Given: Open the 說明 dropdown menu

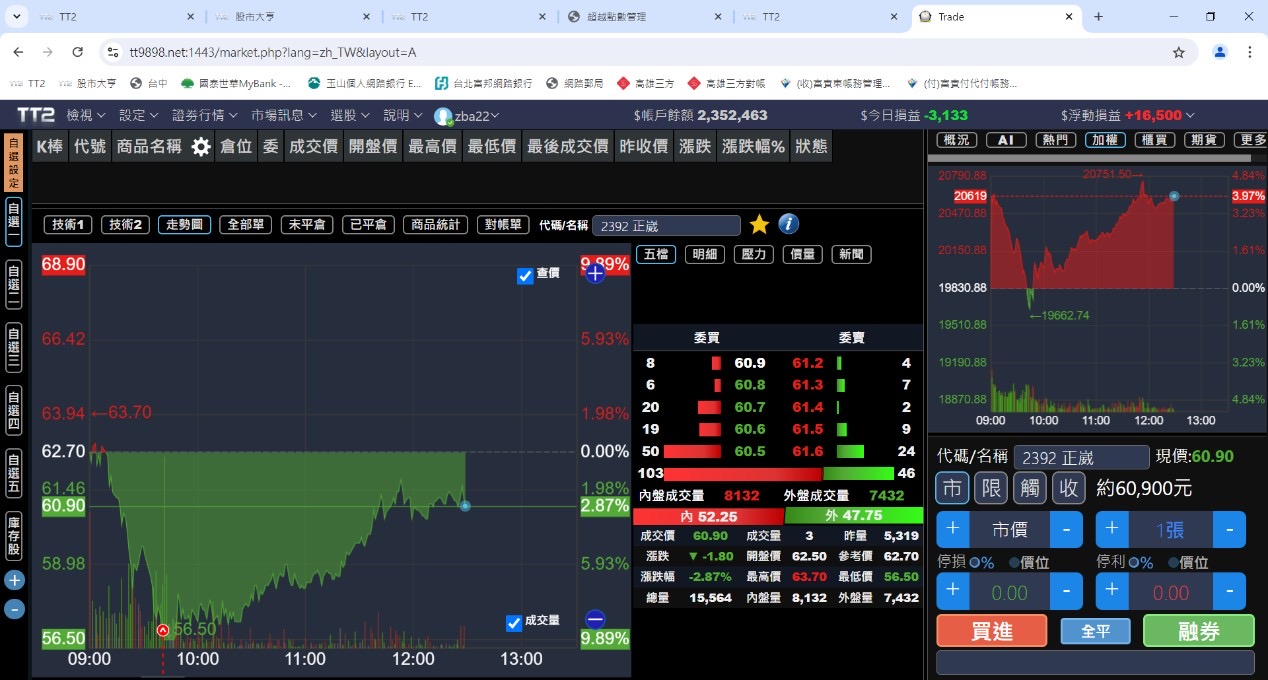Looking at the screenshot, I should coord(403,115).
